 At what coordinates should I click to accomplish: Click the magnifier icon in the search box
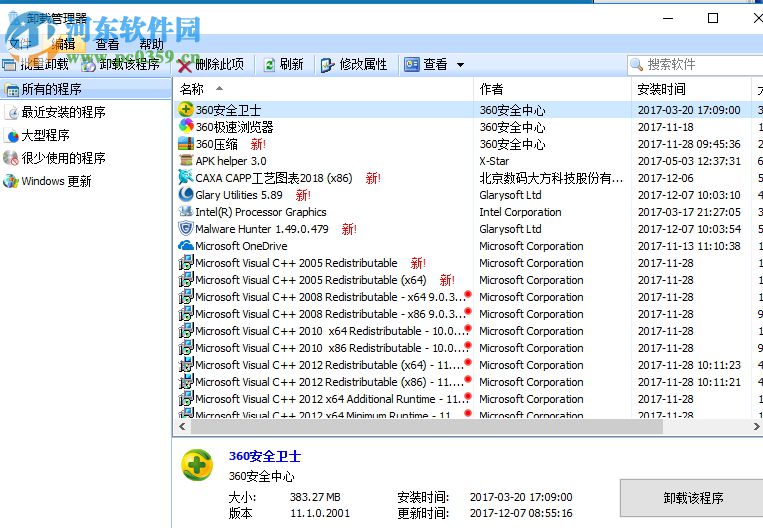636,64
